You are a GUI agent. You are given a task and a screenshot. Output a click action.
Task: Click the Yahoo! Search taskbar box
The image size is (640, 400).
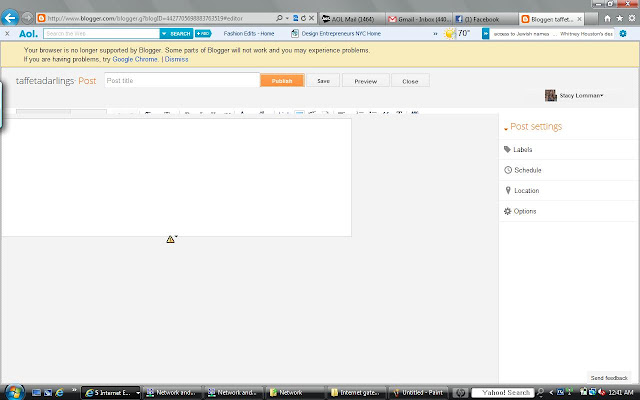[x=502, y=393]
